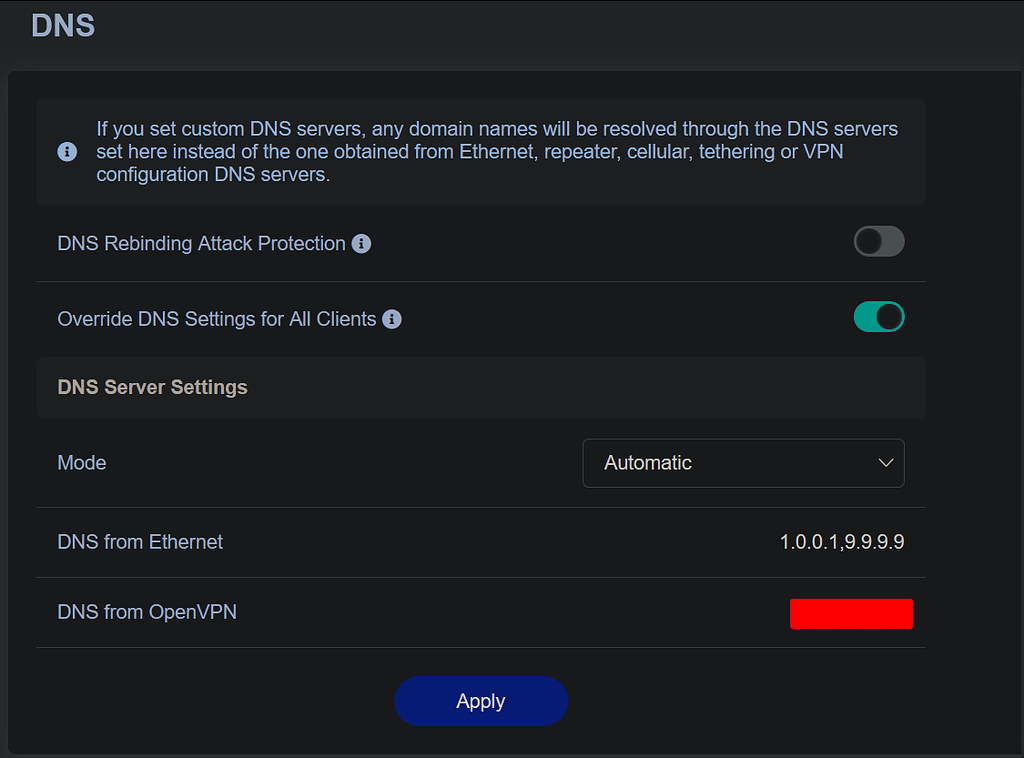Click the chevron on the Mode selector
The image size is (1024, 758).
tap(886, 463)
